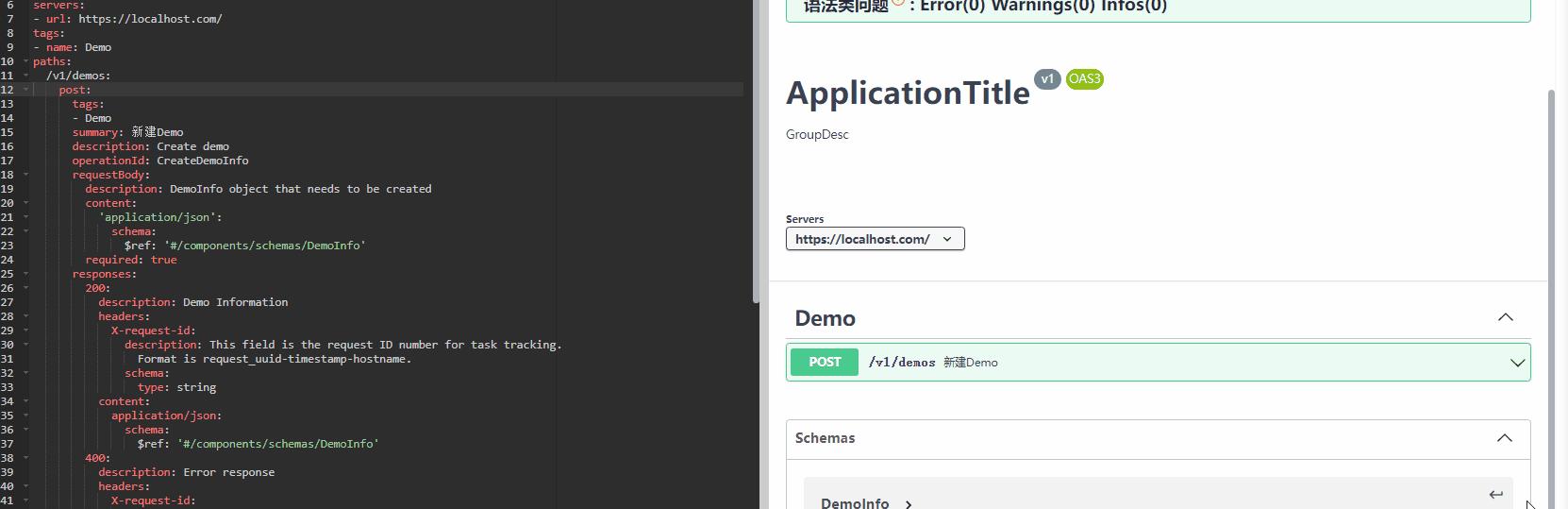The image size is (1568, 509).
Task: Fold the 400 response block on line 38
Action: (25, 458)
